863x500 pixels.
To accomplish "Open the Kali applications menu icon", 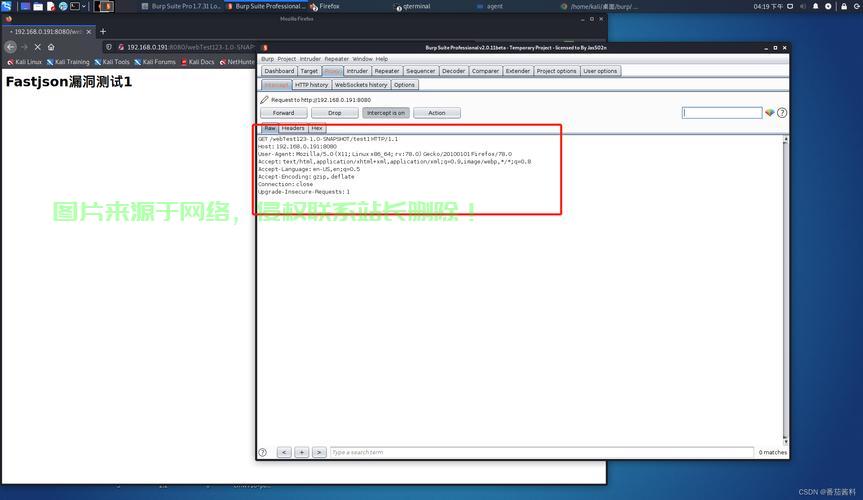I will coord(7,6).
